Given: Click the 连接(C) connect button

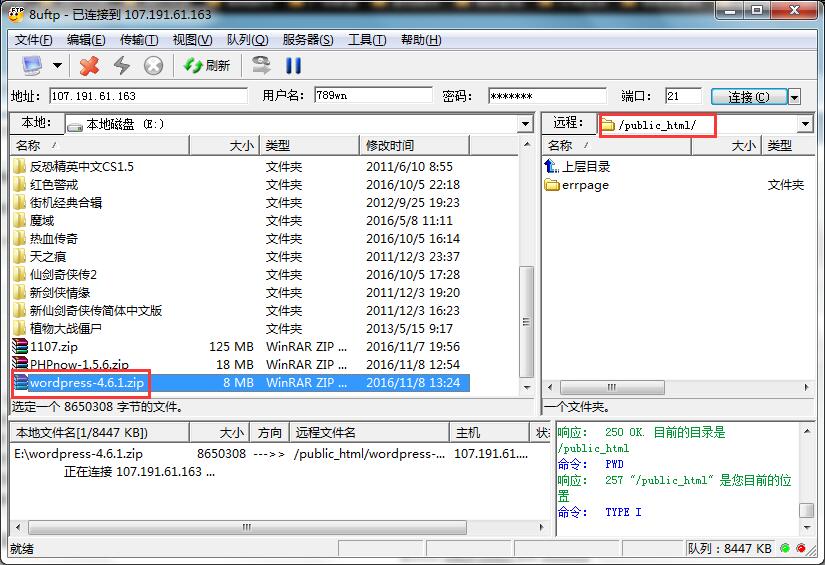Looking at the screenshot, I should 748,97.
